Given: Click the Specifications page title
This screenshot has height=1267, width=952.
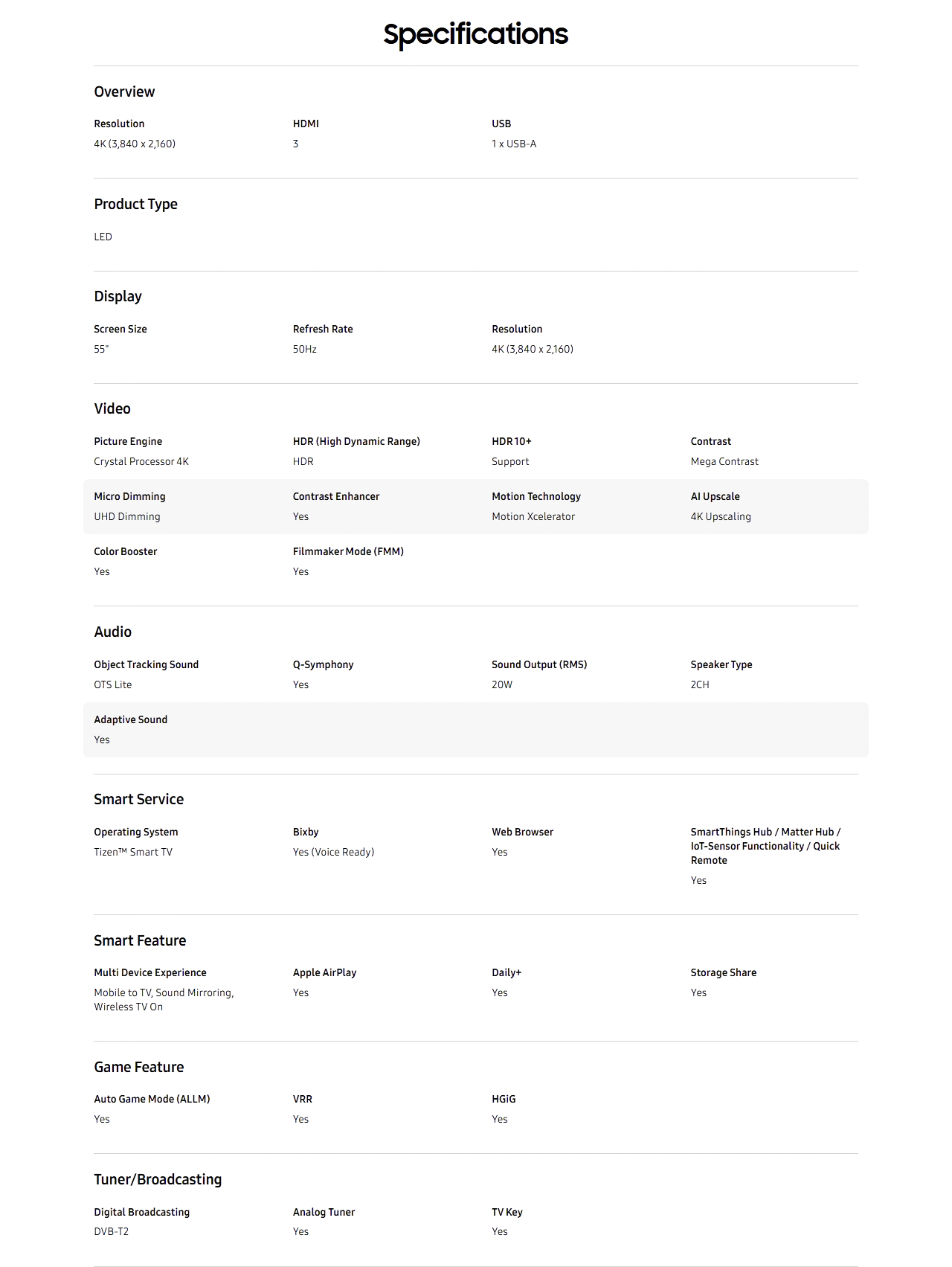Looking at the screenshot, I should pyautogui.click(x=475, y=34).
